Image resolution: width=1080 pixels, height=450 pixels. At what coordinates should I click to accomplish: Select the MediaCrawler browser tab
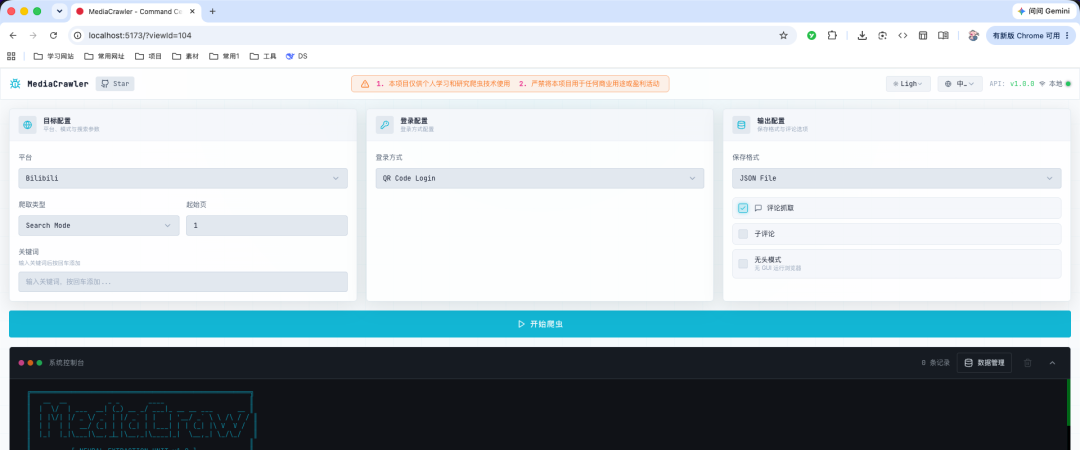tap(135, 11)
